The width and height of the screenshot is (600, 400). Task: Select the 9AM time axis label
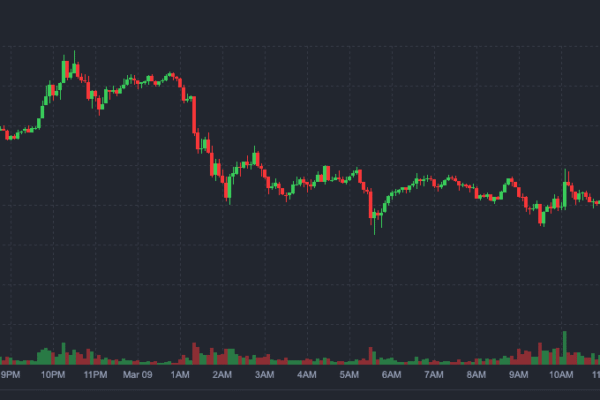click(x=518, y=374)
